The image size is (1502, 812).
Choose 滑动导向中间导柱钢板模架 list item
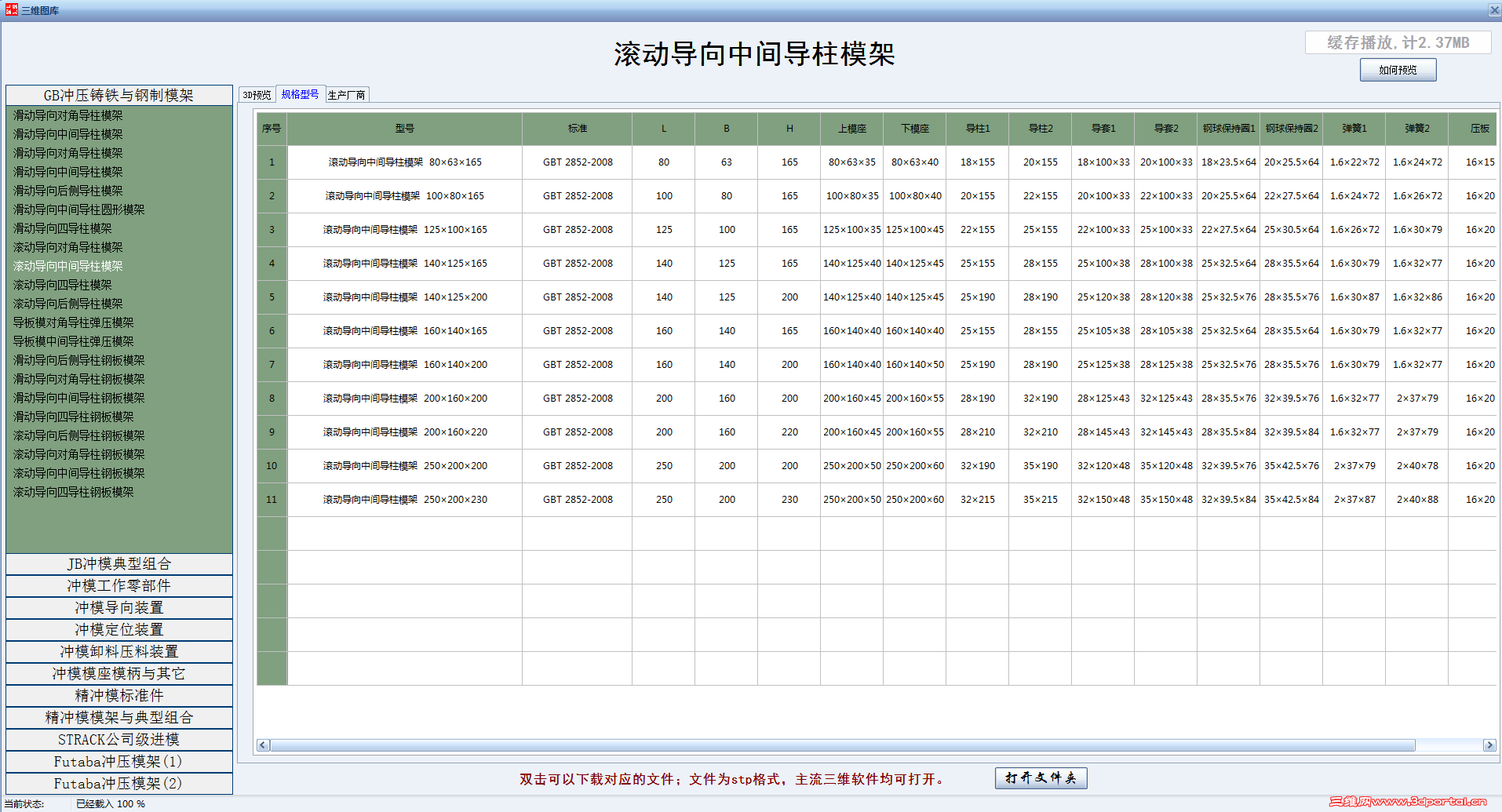tap(79, 398)
